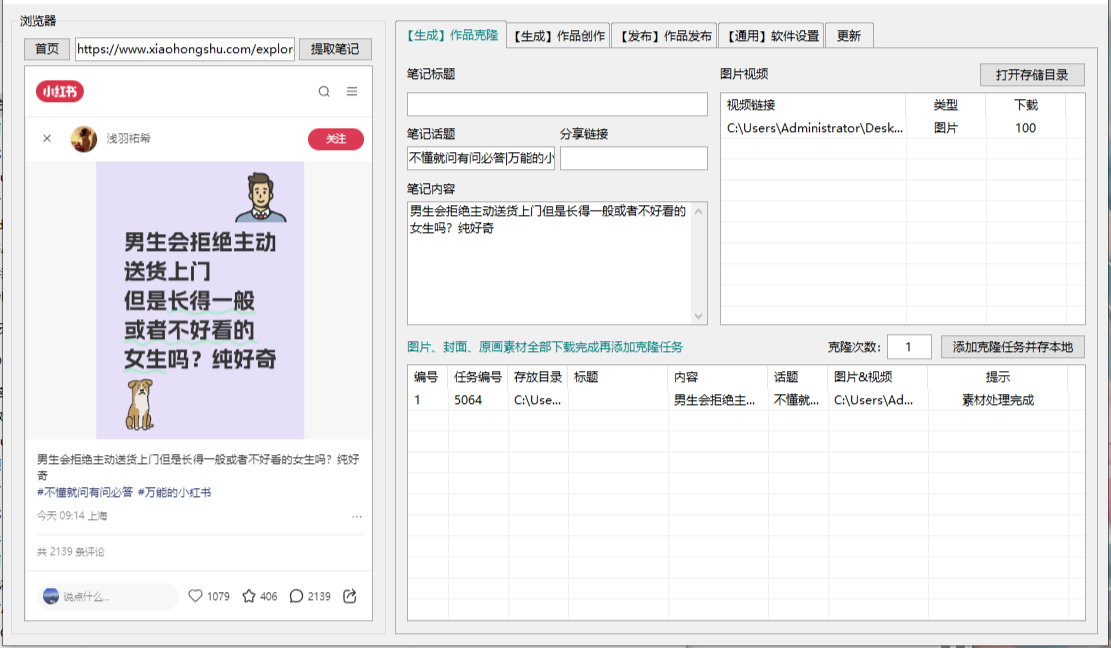Click the star favorite icon with 406
Image resolution: width=1111 pixels, height=648 pixels.
point(249,596)
